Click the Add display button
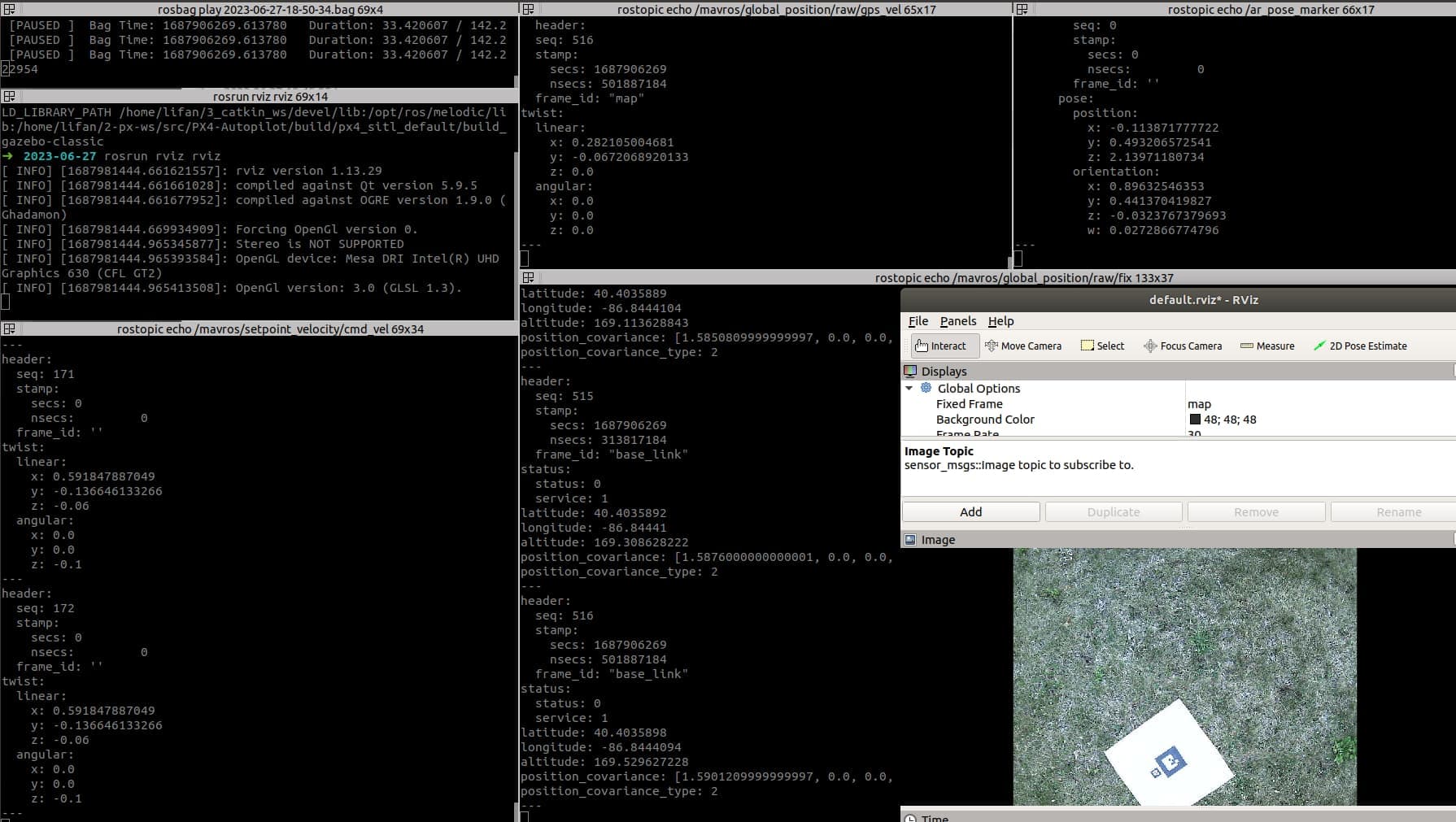1456x822 pixels. pyautogui.click(x=970, y=512)
